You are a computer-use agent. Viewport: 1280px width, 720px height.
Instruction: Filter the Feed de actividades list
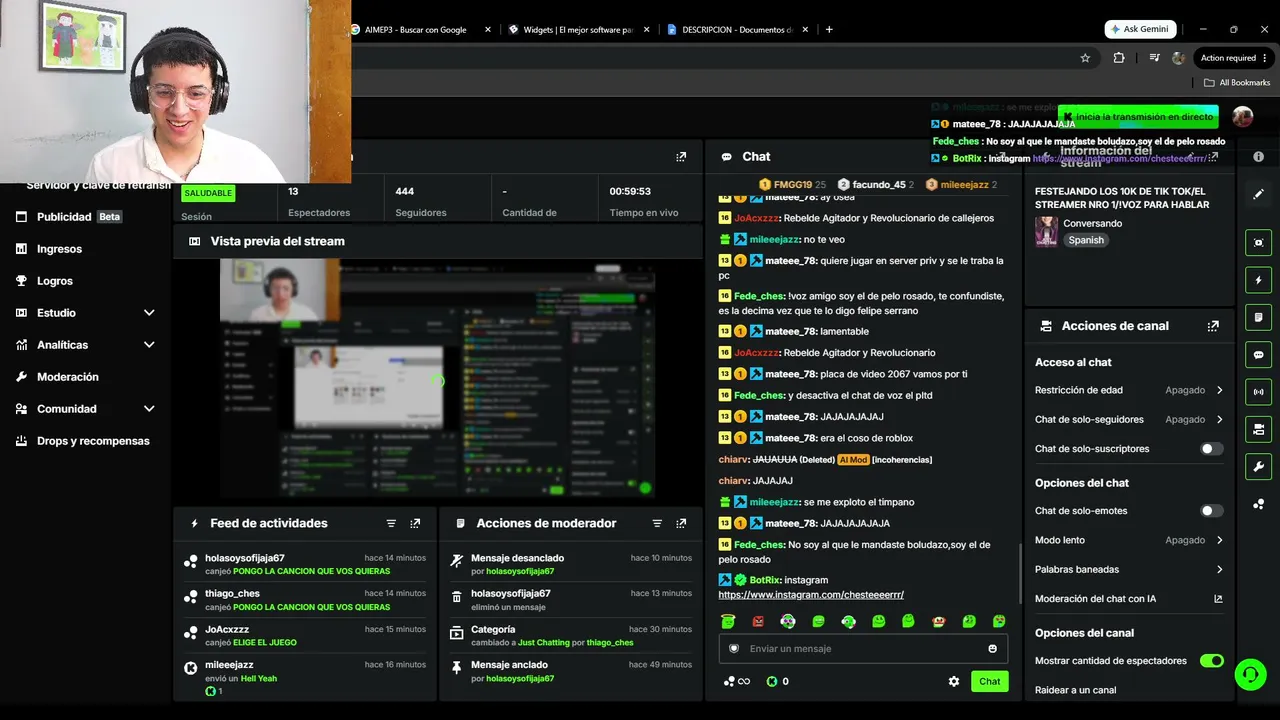pos(391,523)
